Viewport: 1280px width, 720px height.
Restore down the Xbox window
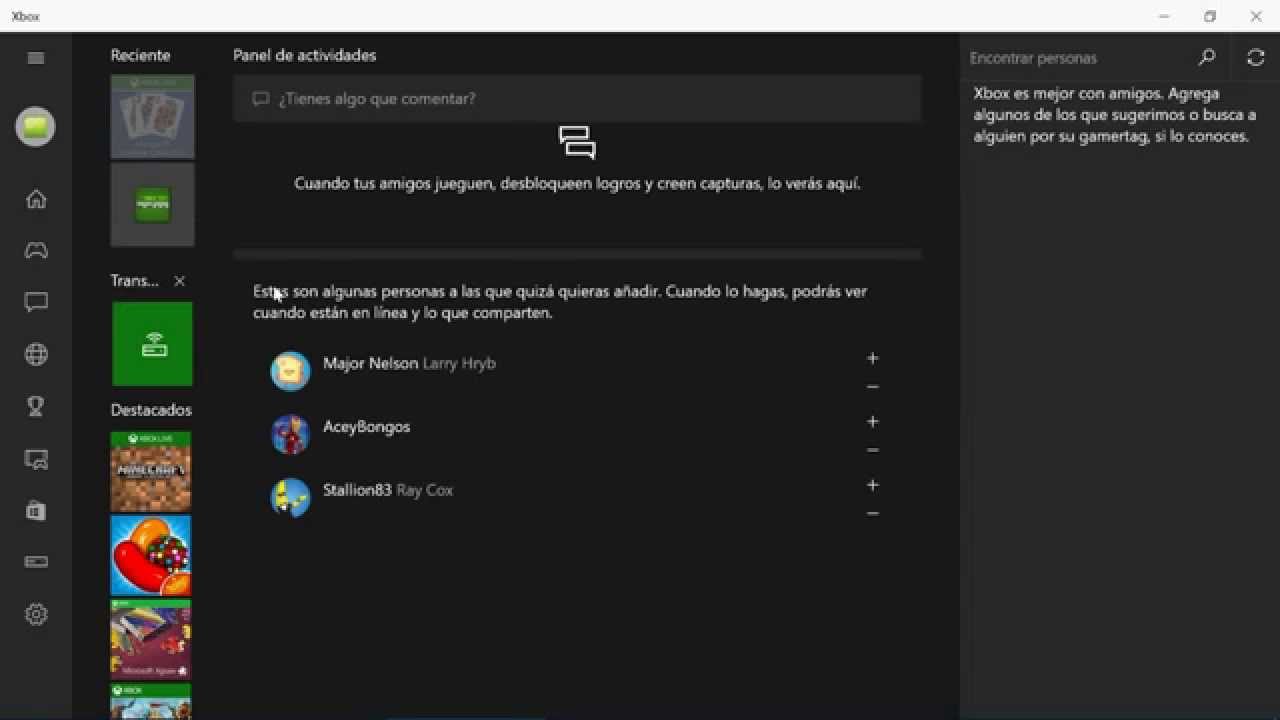1210,16
